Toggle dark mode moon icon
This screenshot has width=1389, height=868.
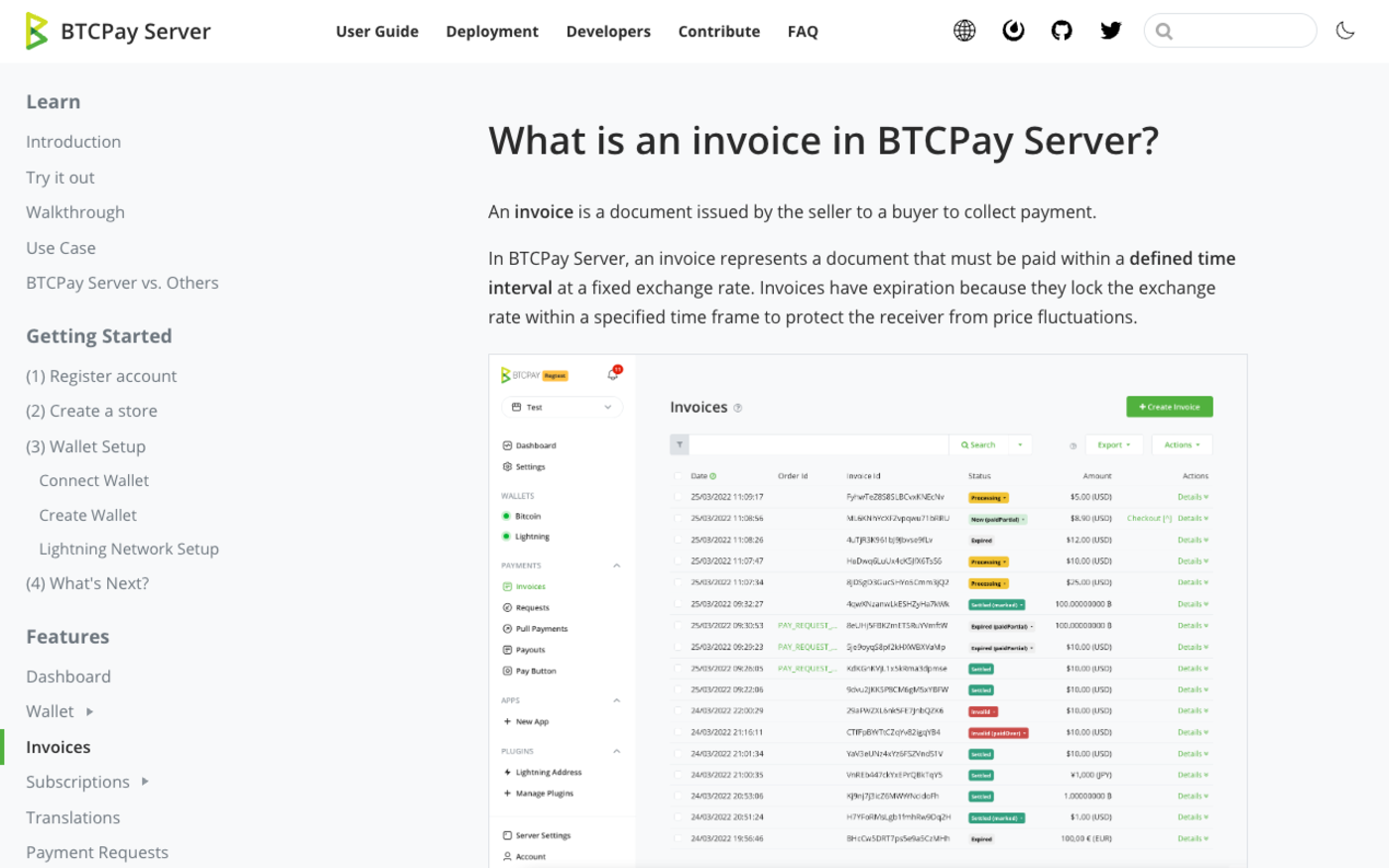pyautogui.click(x=1345, y=31)
